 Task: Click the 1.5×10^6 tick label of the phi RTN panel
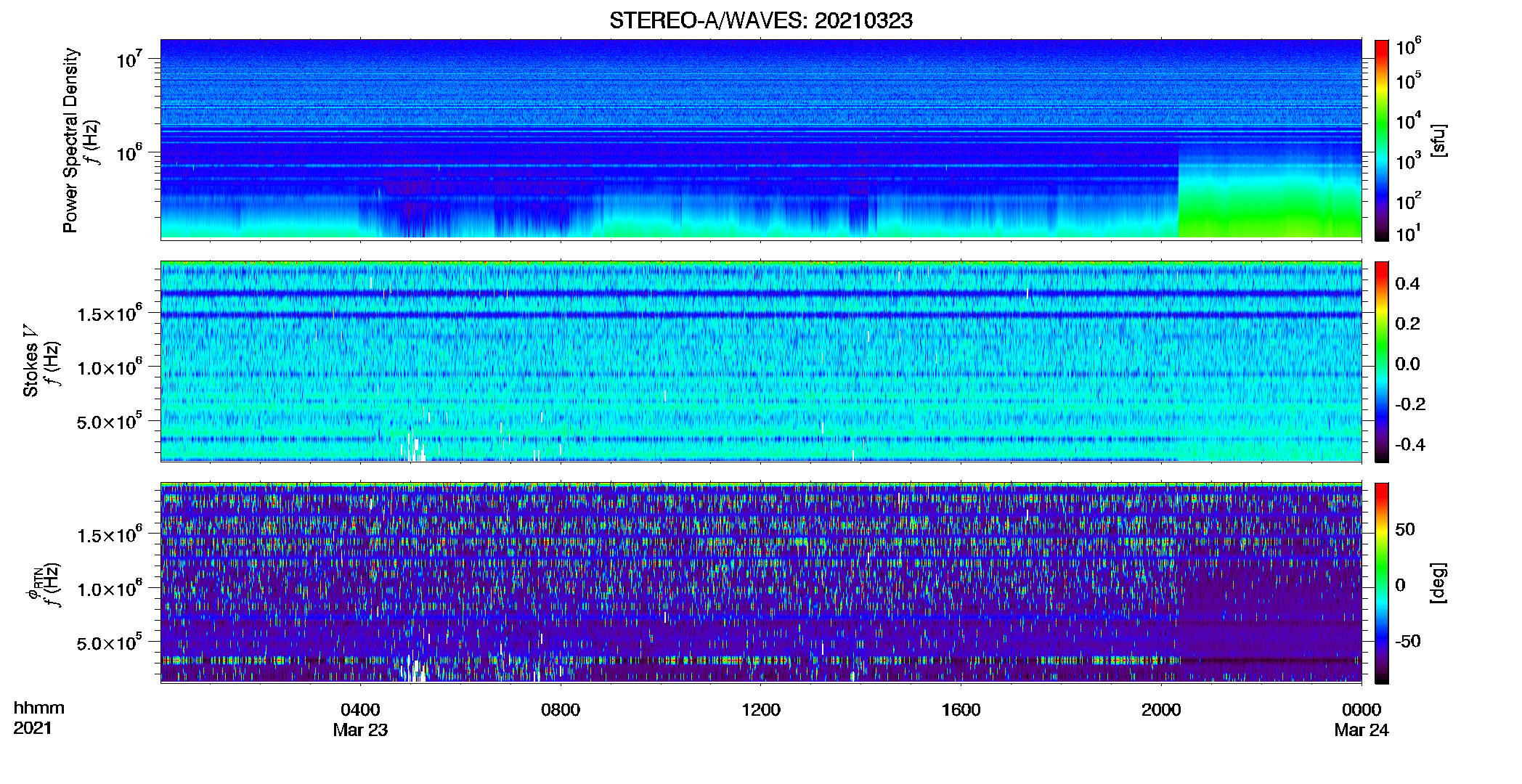pyautogui.click(x=110, y=535)
